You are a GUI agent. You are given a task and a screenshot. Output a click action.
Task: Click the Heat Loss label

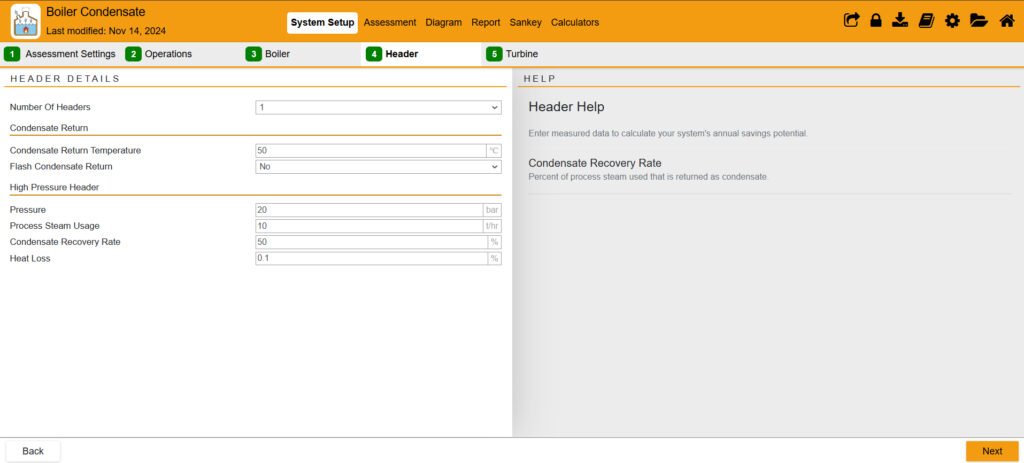[30, 259]
